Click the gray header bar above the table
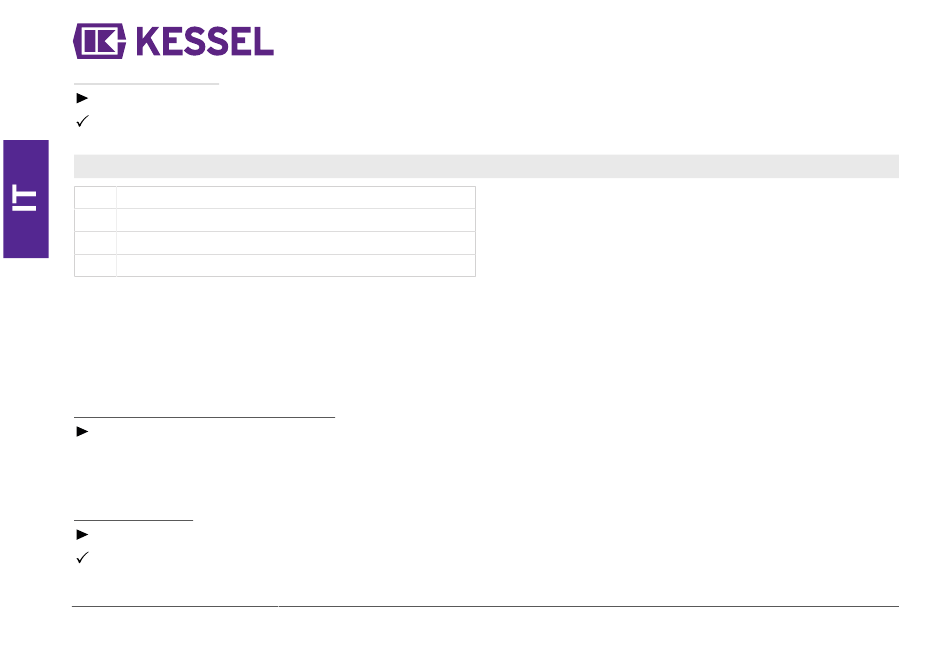 click(x=486, y=166)
